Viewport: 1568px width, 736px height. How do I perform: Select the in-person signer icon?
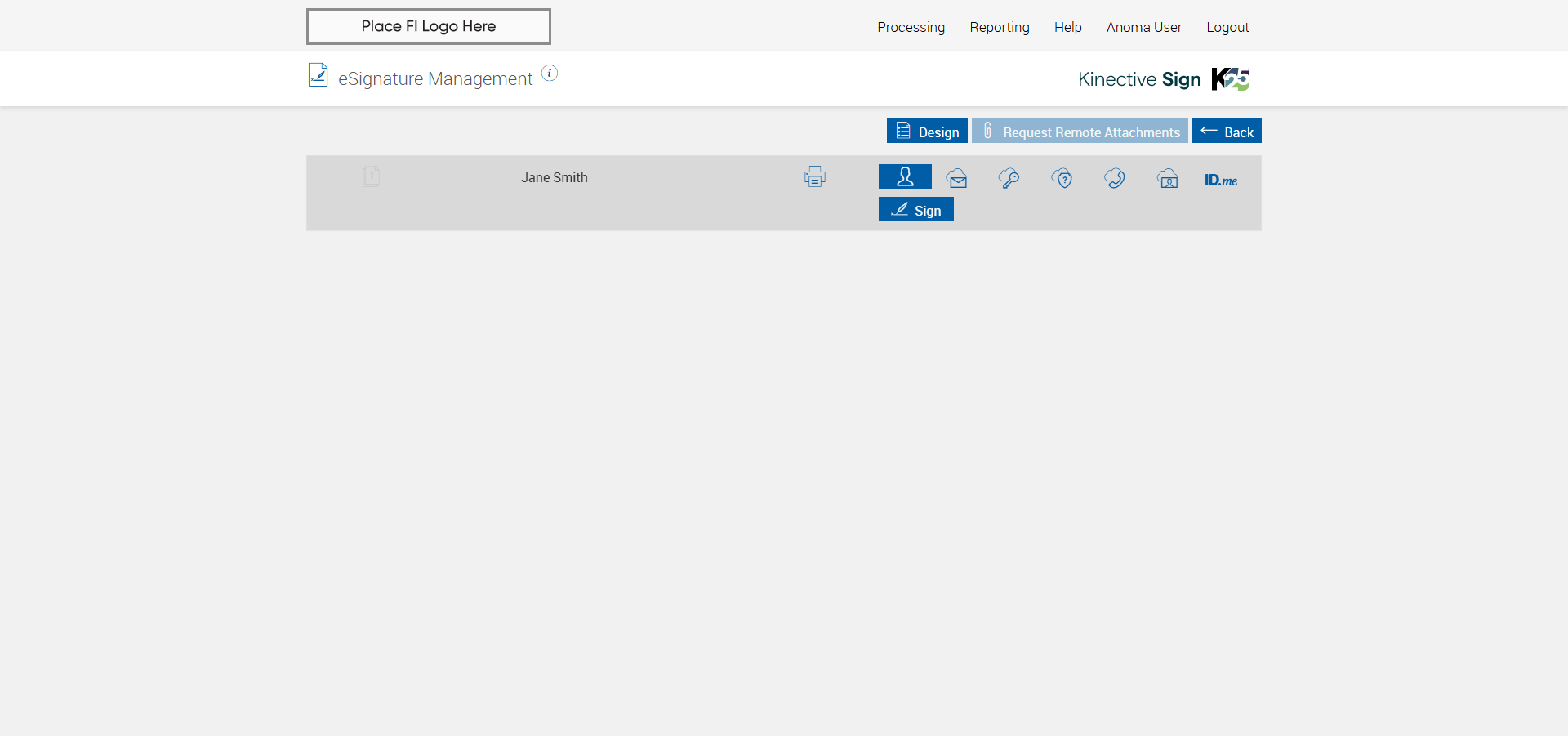click(905, 176)
